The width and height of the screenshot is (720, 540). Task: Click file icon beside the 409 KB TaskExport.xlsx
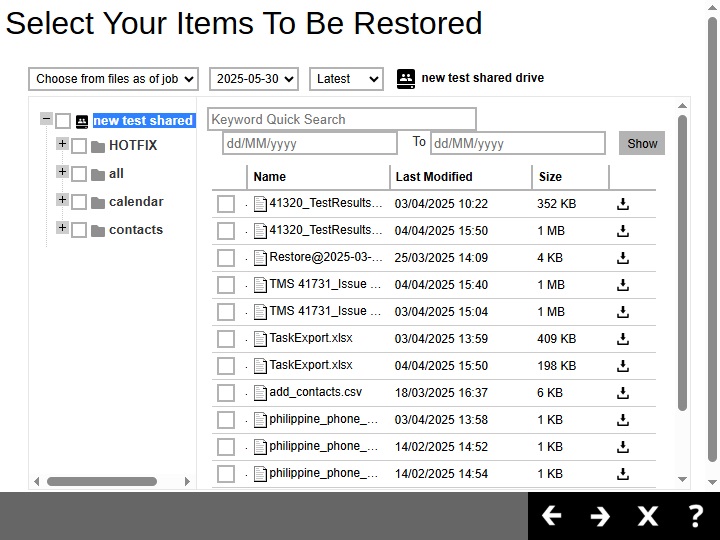coord(260,339)
